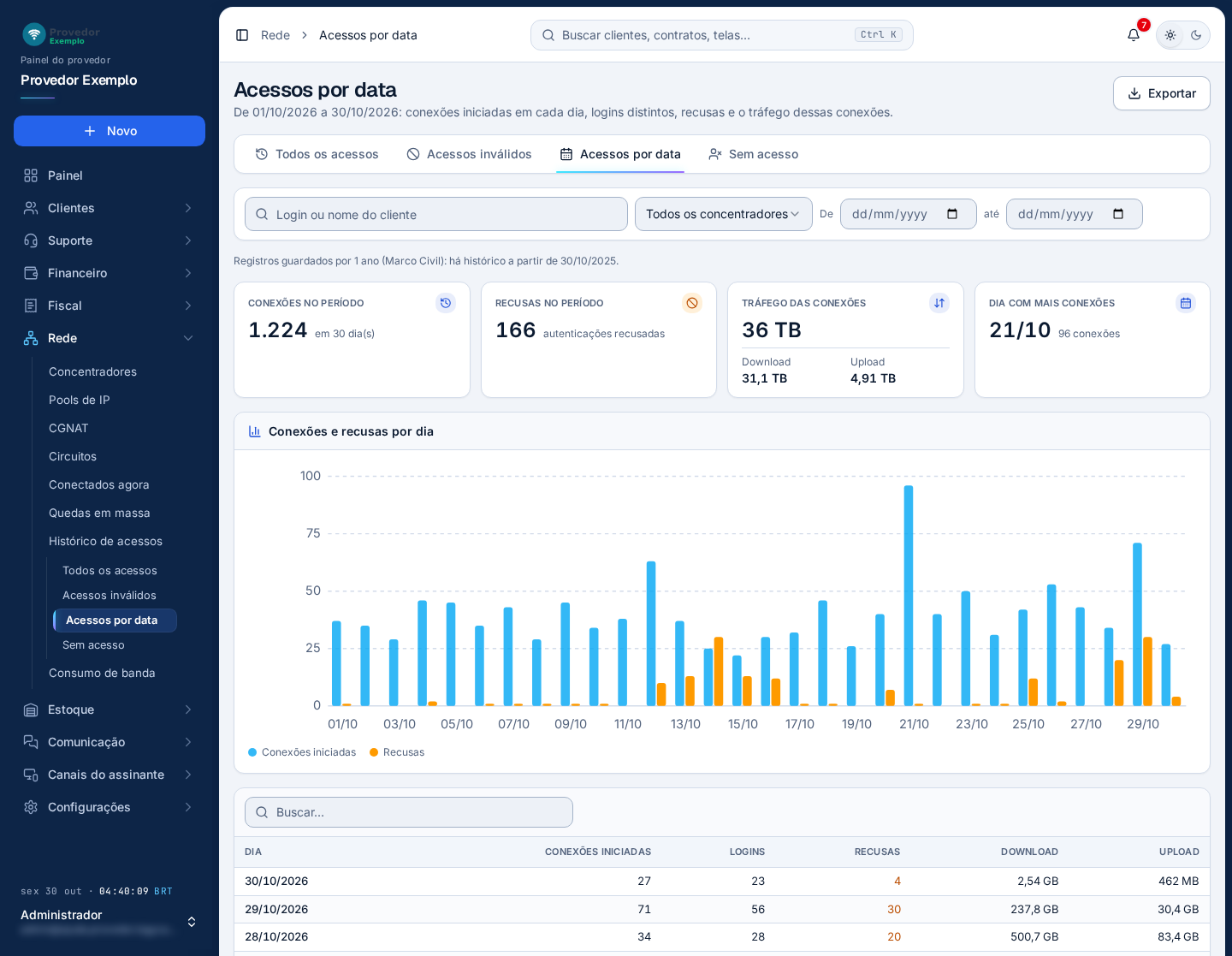Click the Fiscal document icon

click(31, 306)
